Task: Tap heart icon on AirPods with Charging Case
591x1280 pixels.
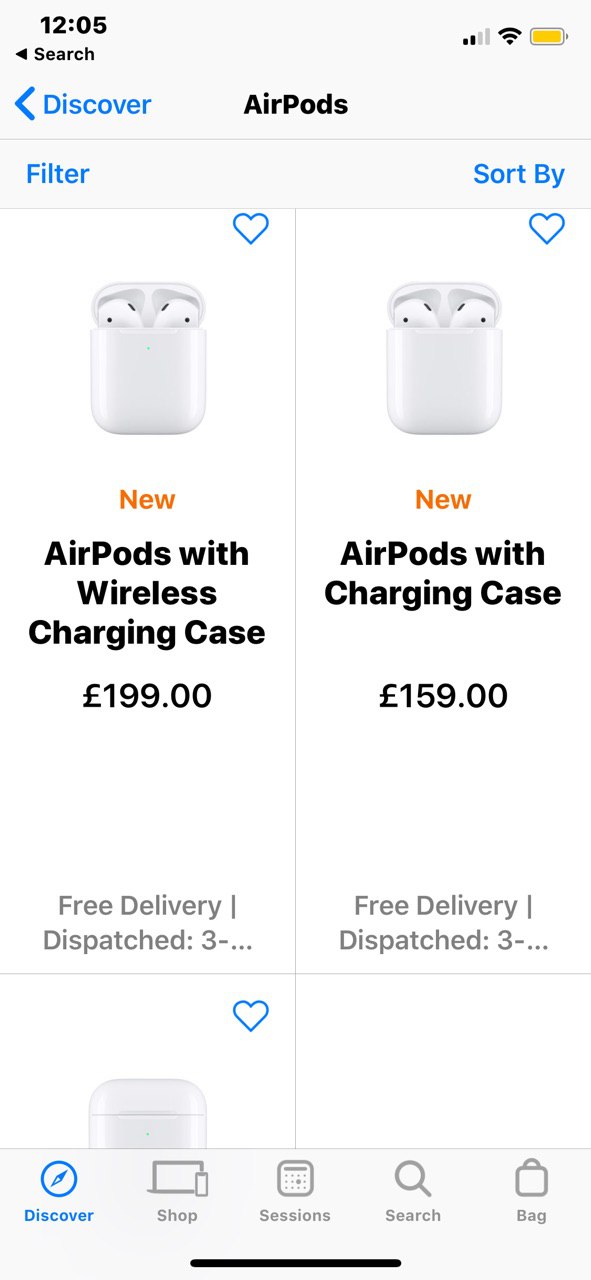Action: (546, 229)
